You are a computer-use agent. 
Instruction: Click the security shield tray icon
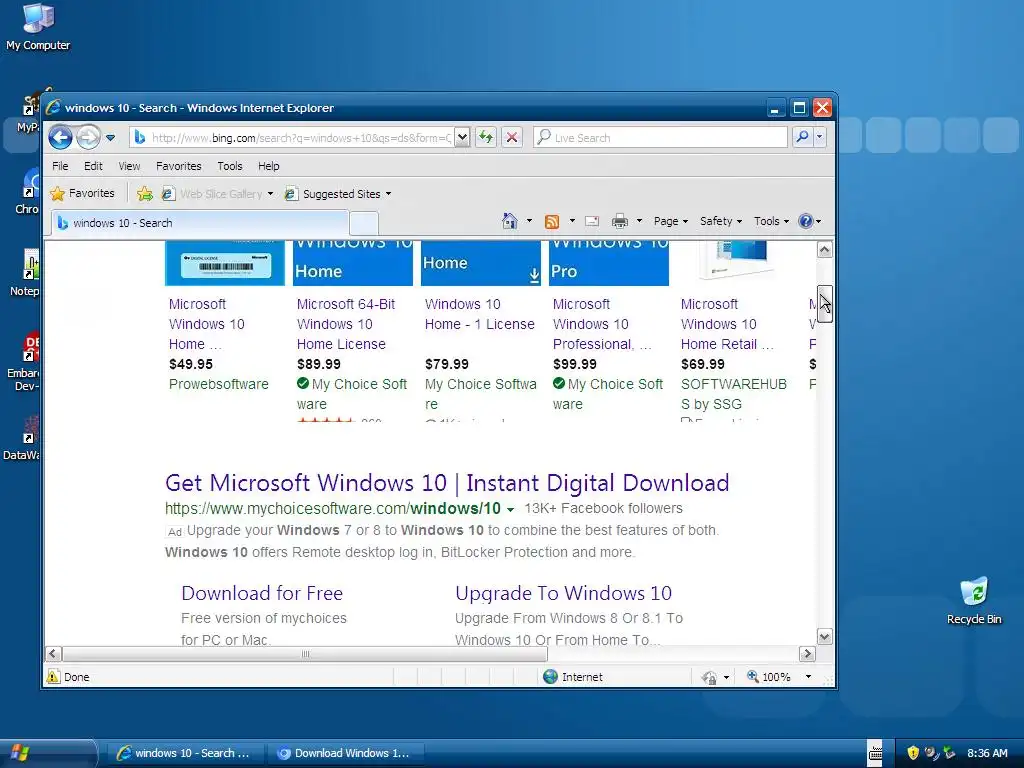tap(913, 753)
